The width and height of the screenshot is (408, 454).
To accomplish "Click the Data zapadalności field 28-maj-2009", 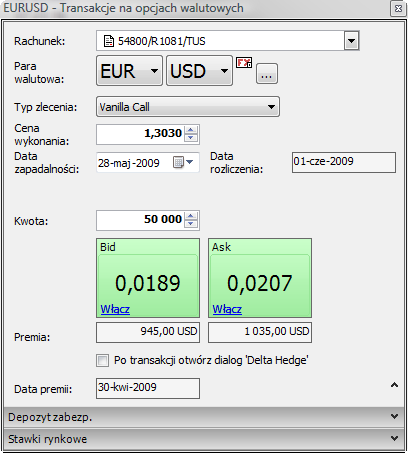I will pos(148,163).
